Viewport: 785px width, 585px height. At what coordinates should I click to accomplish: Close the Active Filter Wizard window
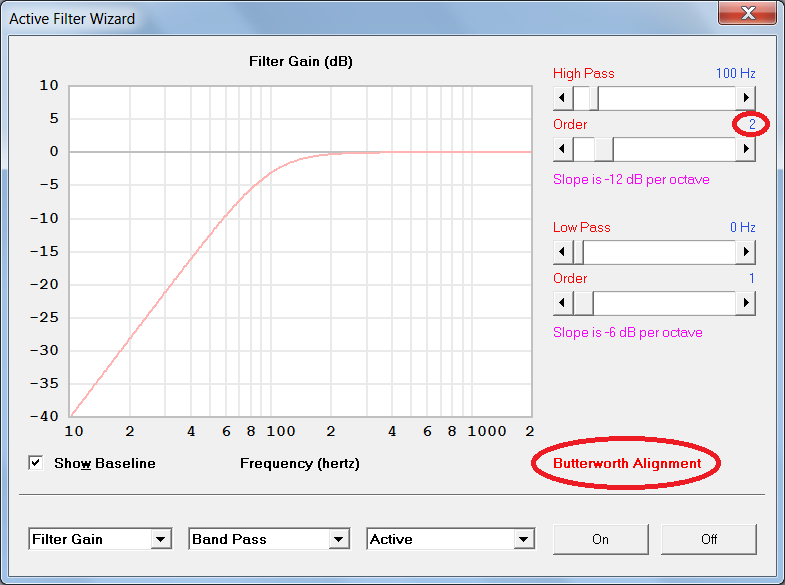747,13
